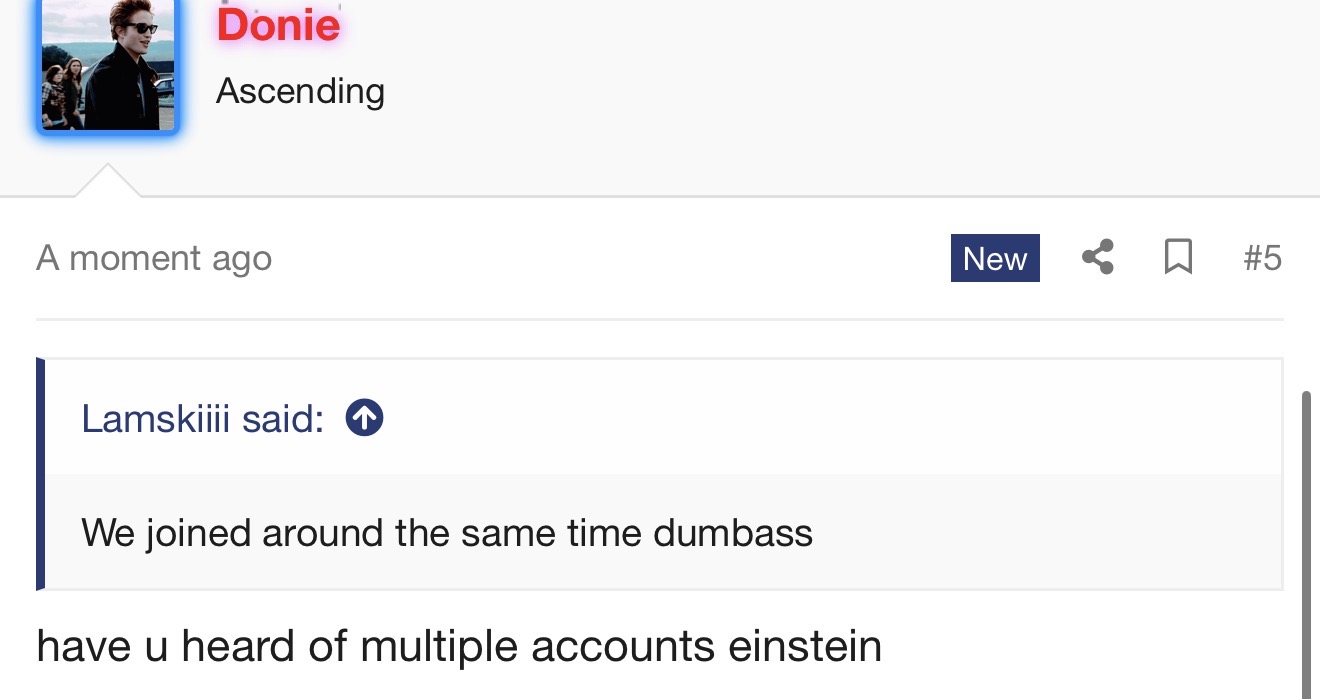Bookmark this post with the bookmark icon
The width and height of the screenshot is (1320, 699).
point(1179,258)
